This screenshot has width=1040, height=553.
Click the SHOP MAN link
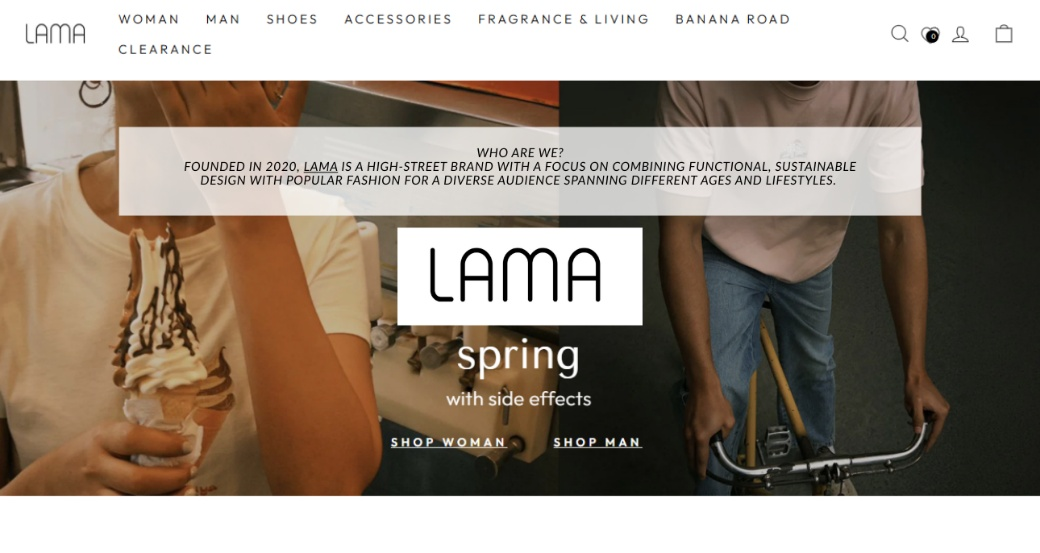597,442
